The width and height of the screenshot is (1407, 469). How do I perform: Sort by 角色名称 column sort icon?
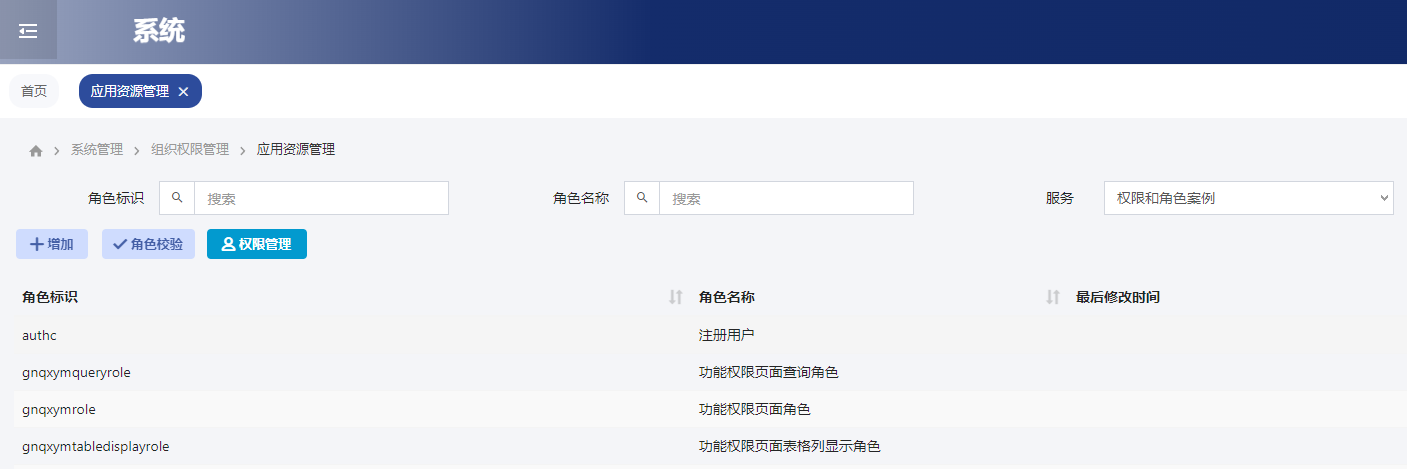pyautogui.click(x=1052, y=297)
